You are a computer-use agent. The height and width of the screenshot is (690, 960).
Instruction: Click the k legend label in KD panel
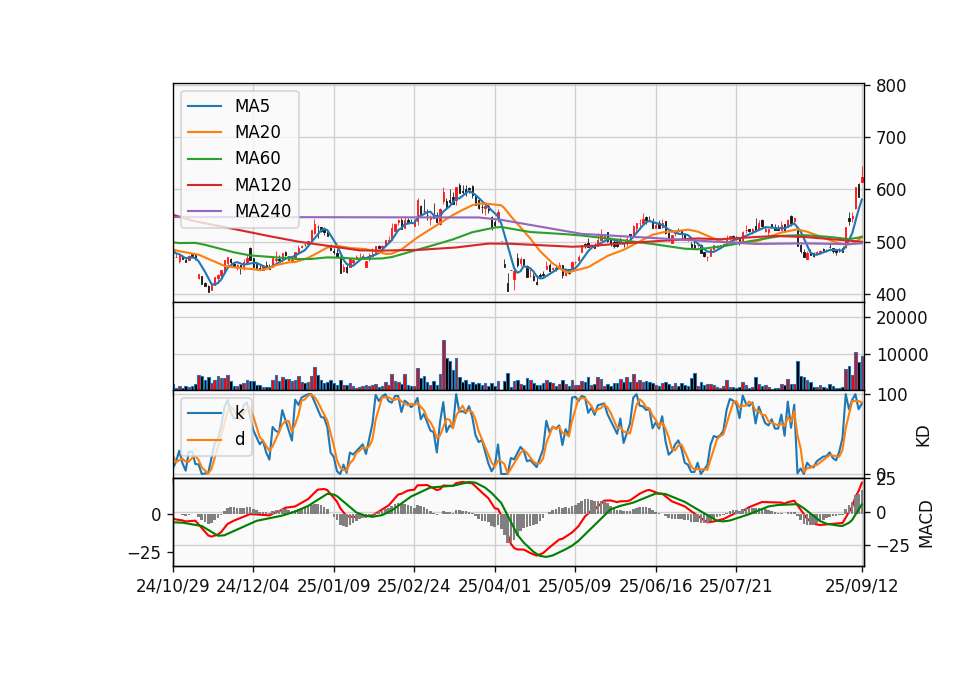[239, 413]
